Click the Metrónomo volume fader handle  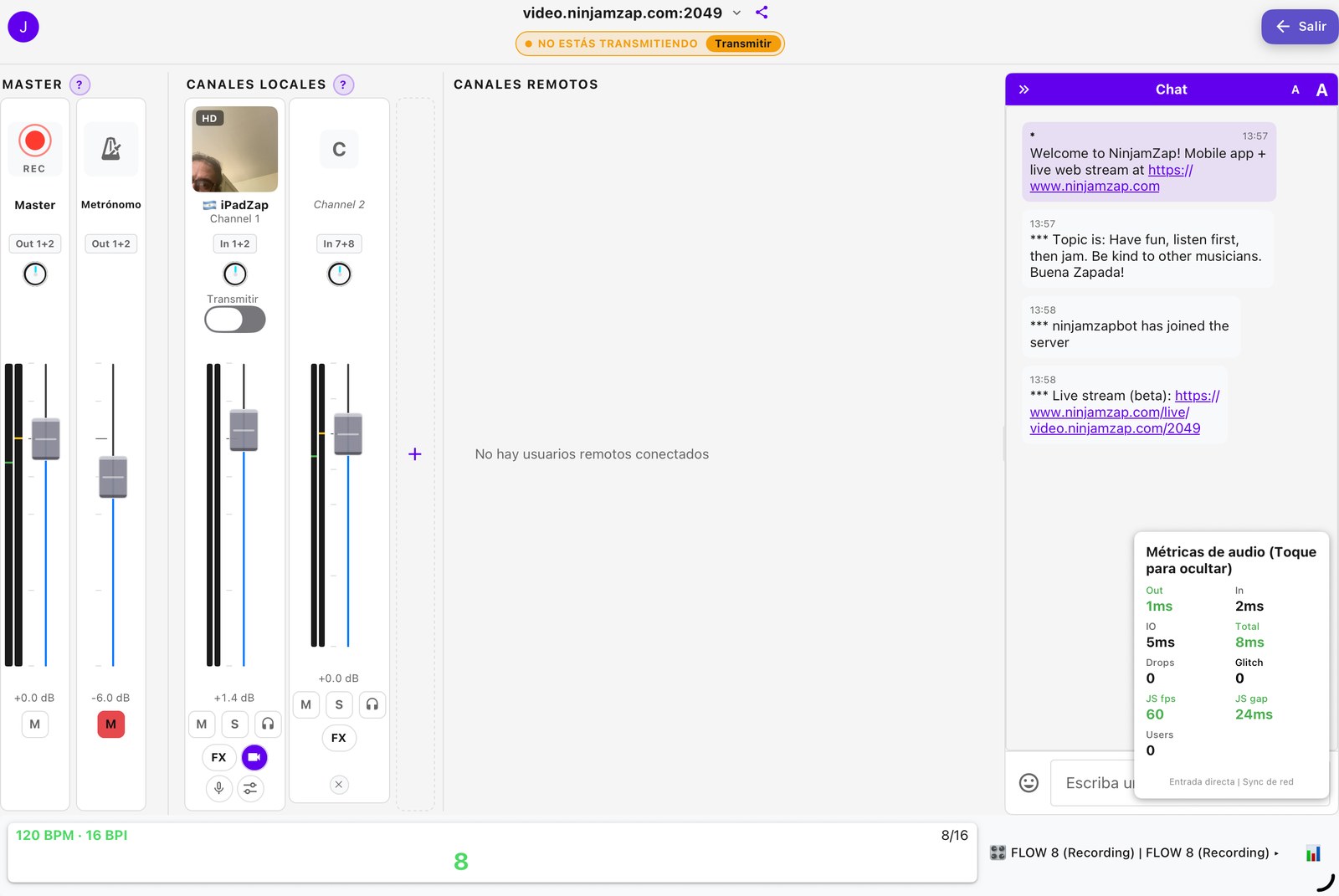113,477
